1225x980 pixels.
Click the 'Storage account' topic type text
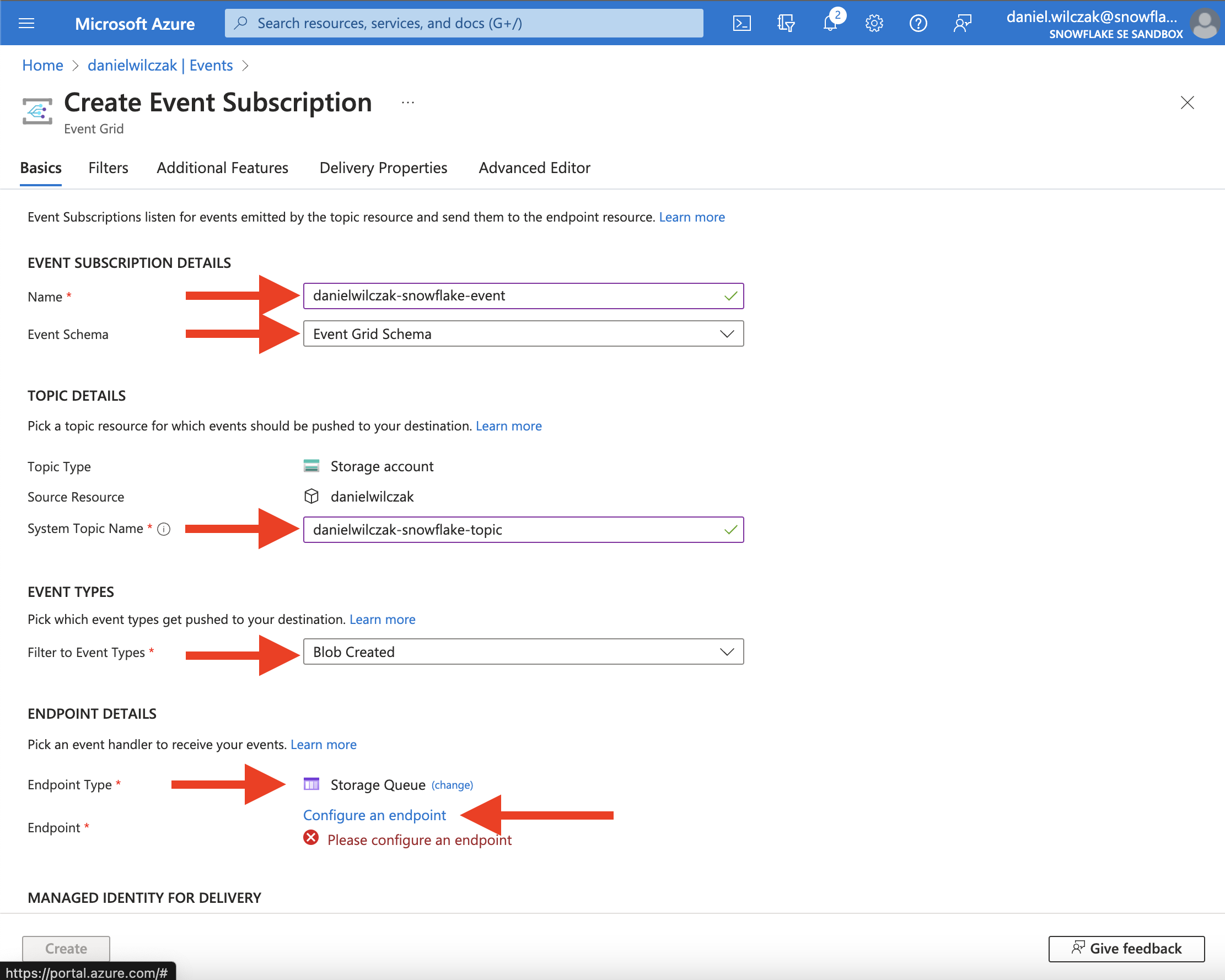pos(382,466)
